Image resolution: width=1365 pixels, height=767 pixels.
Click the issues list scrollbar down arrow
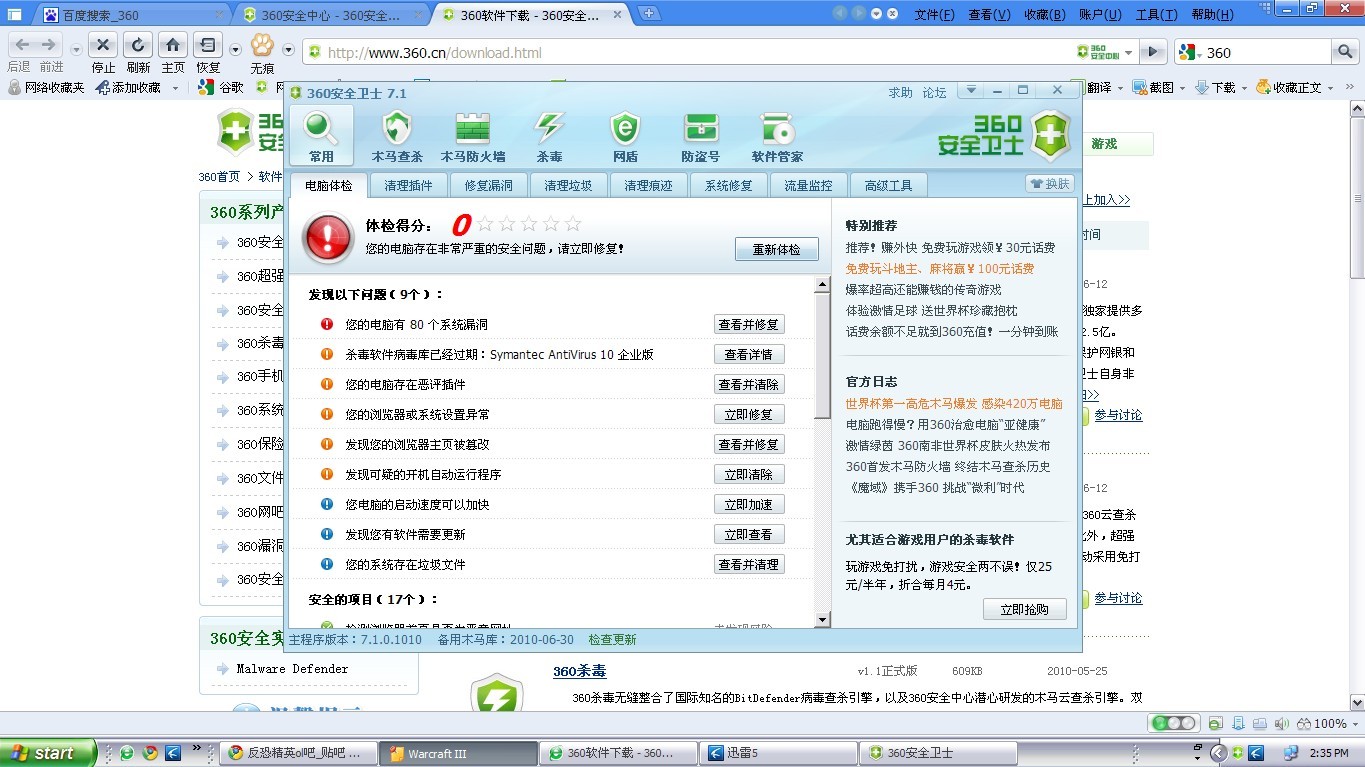tap(823, 620)
